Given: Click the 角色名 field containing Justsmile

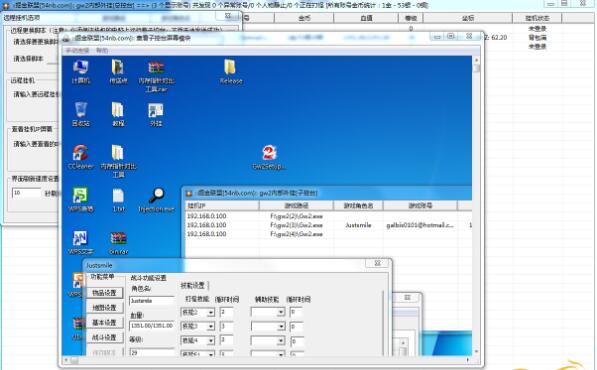Looking at the screenshot, I should point(152,301).
